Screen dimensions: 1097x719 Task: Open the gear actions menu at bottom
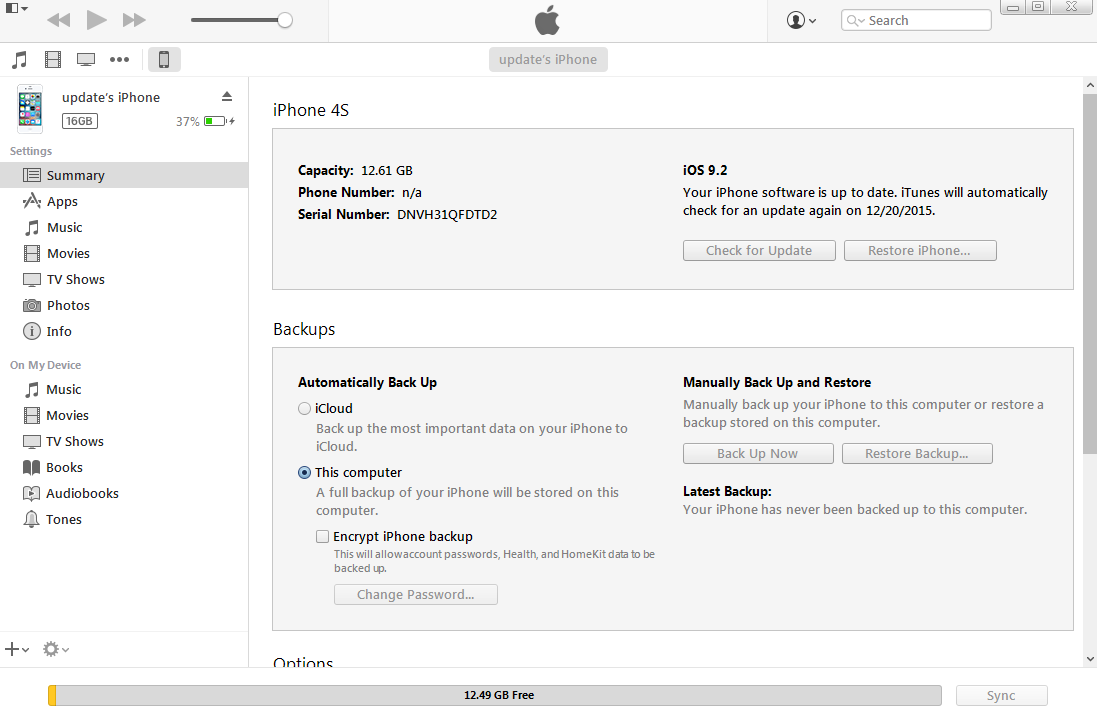click(x=55, y=649)
